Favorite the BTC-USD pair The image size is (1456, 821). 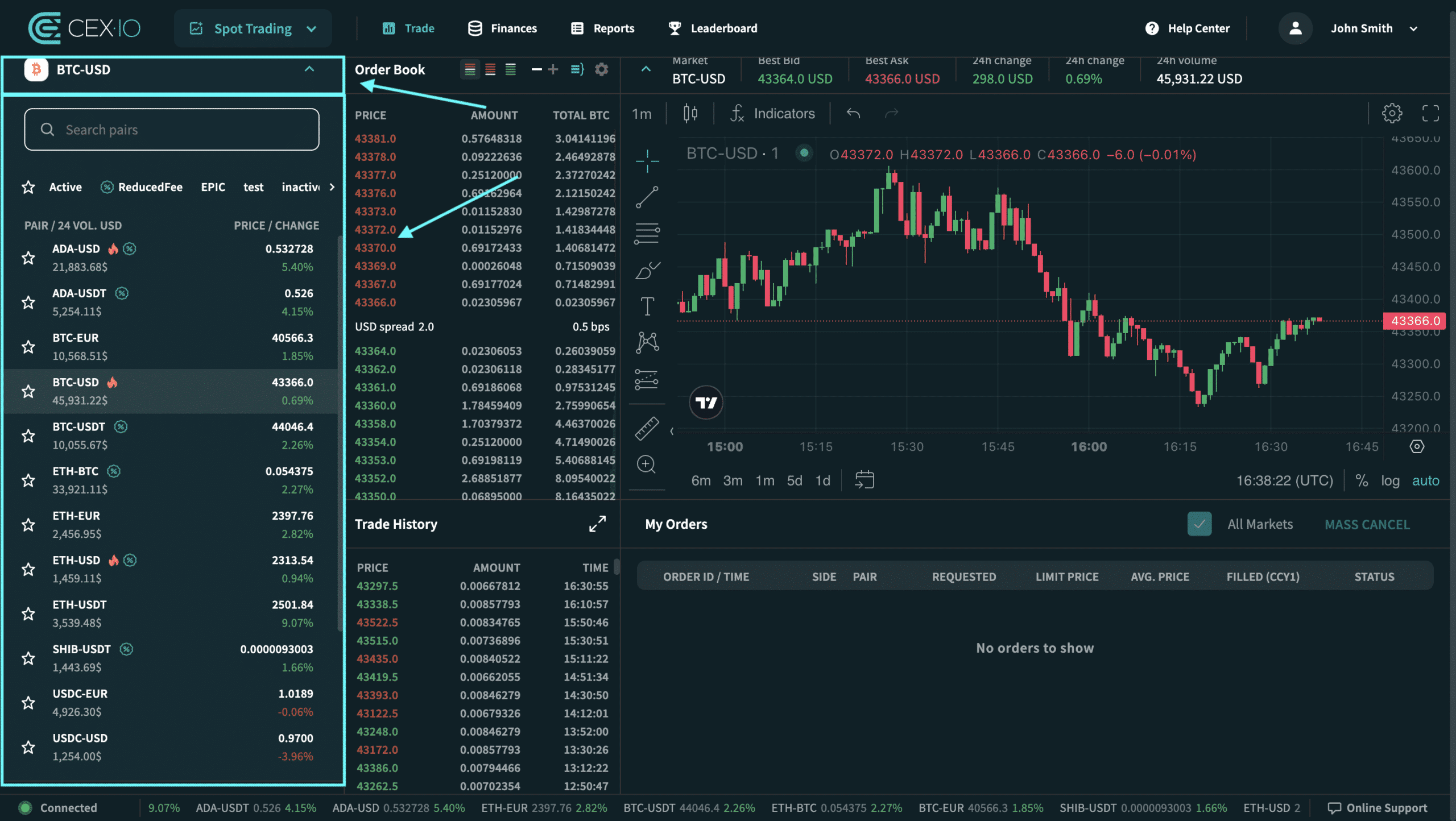tap(28, 391)
